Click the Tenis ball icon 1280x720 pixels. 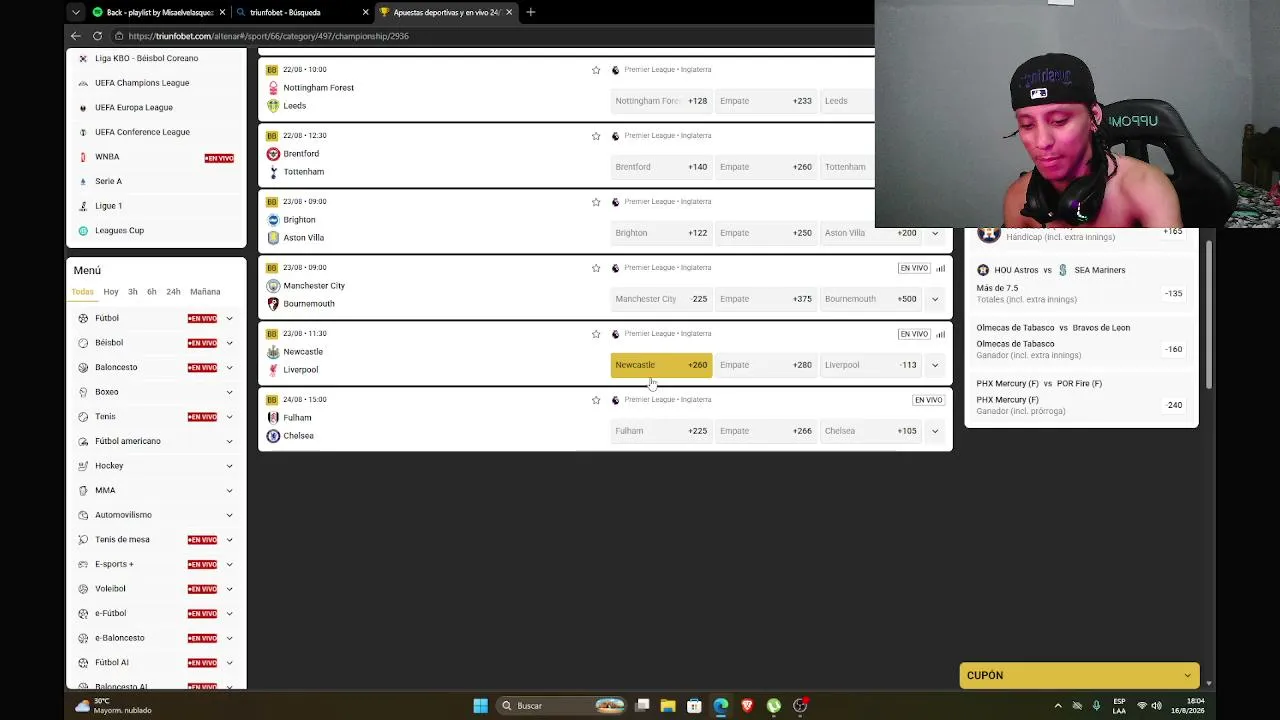[83, 417]
